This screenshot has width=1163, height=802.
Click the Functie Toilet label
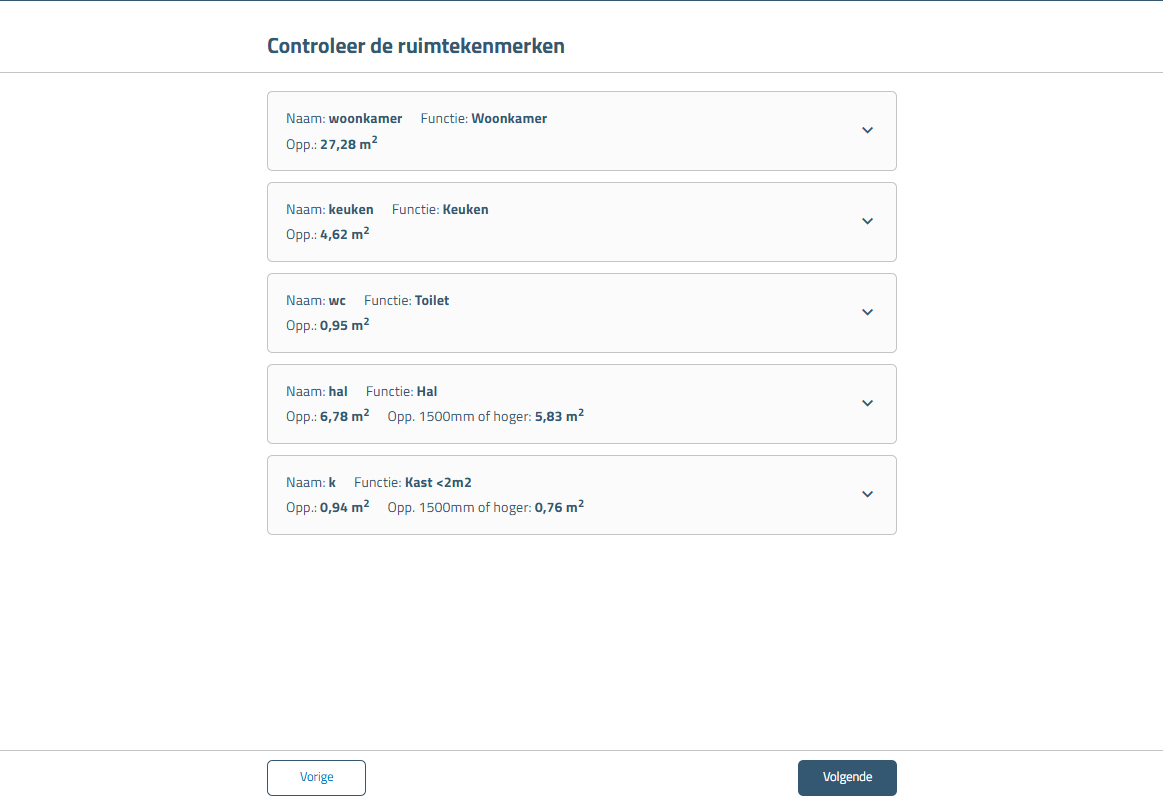point(407,300)
